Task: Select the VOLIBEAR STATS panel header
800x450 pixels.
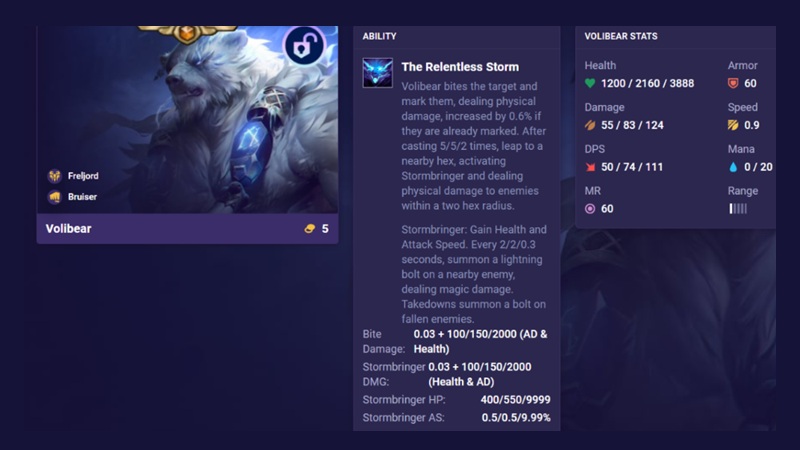Action: 621,36
